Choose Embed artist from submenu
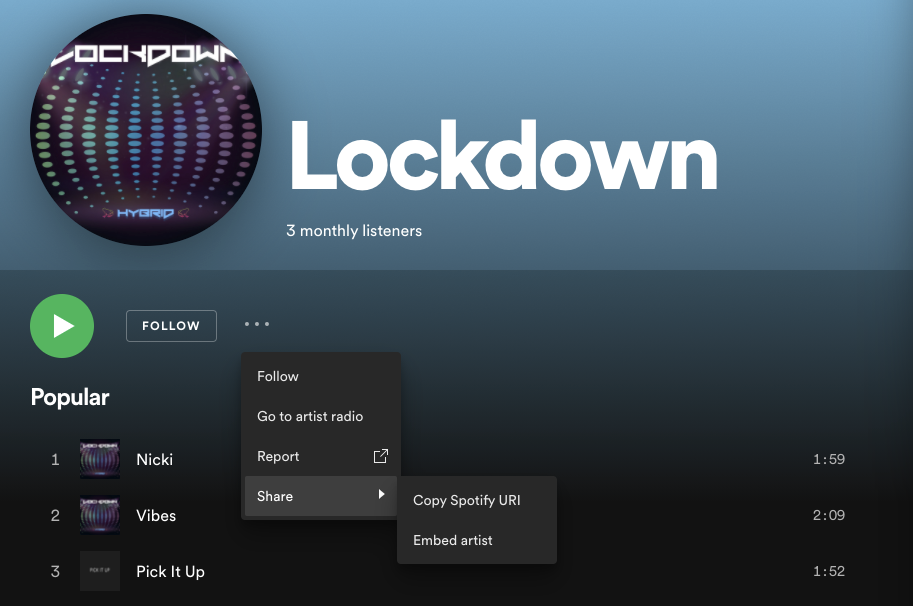This screenshot has width=913, height=606. click(x=453, y=540)
